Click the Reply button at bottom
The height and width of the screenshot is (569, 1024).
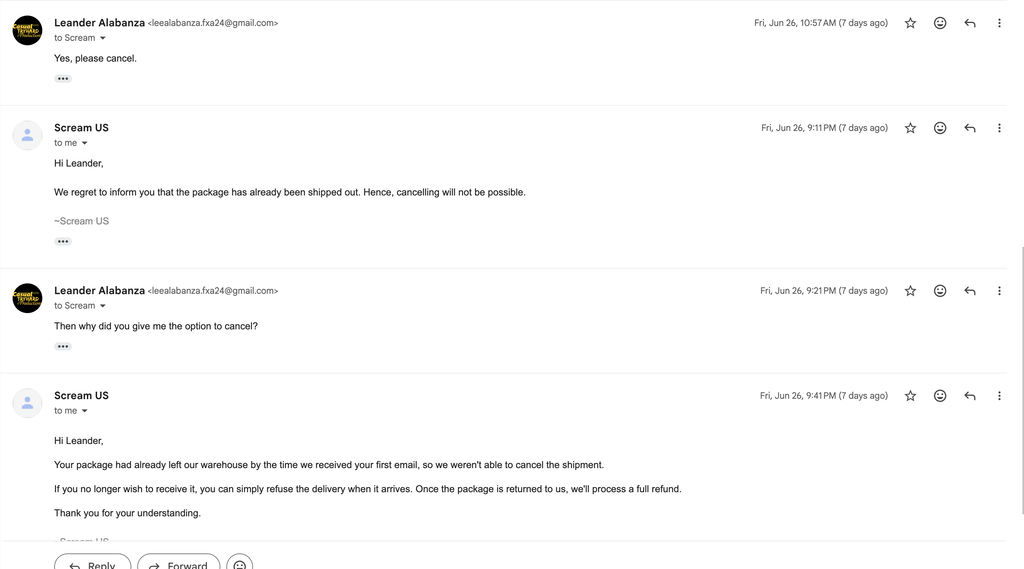coord(93,564)
